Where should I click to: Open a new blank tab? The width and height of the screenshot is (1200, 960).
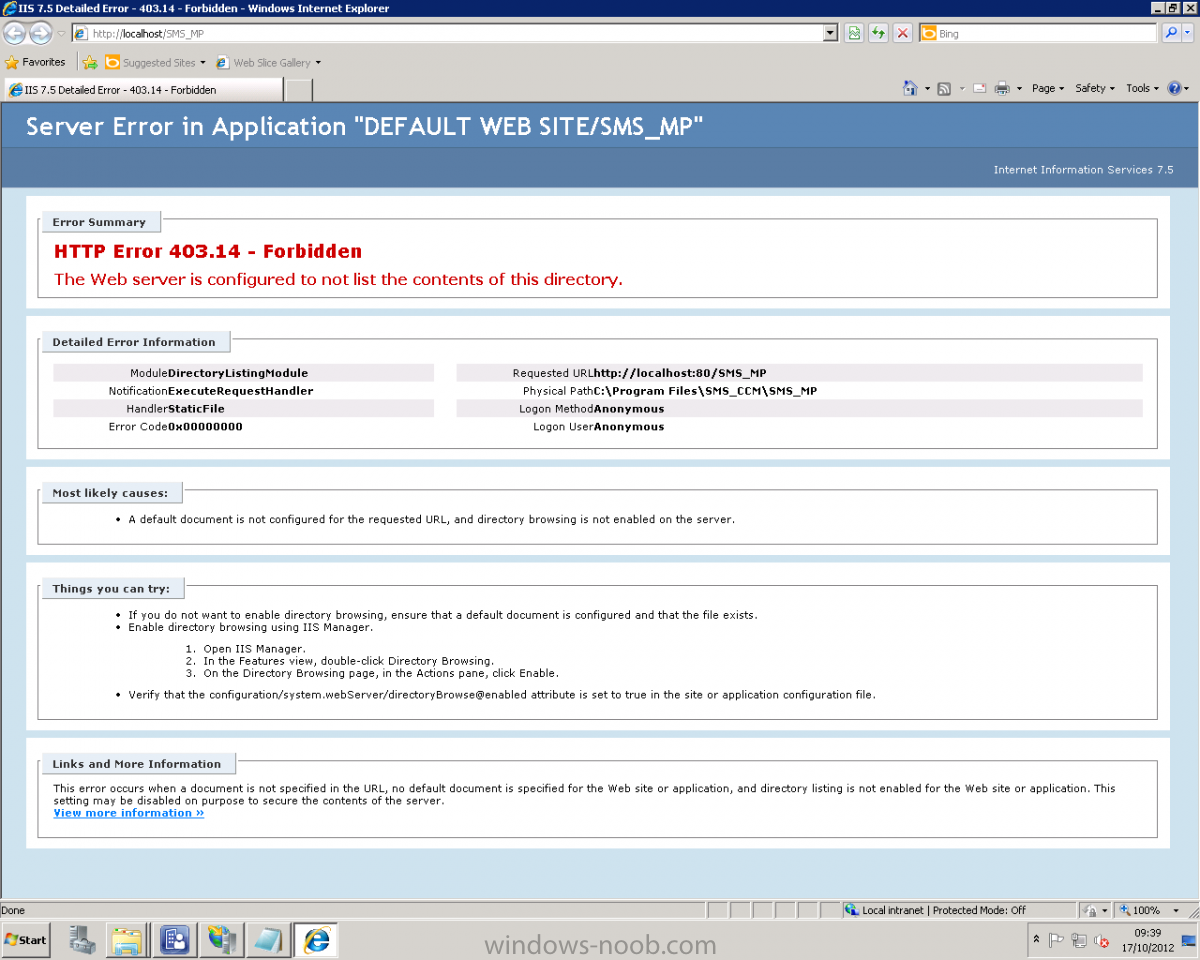point(299,90)
